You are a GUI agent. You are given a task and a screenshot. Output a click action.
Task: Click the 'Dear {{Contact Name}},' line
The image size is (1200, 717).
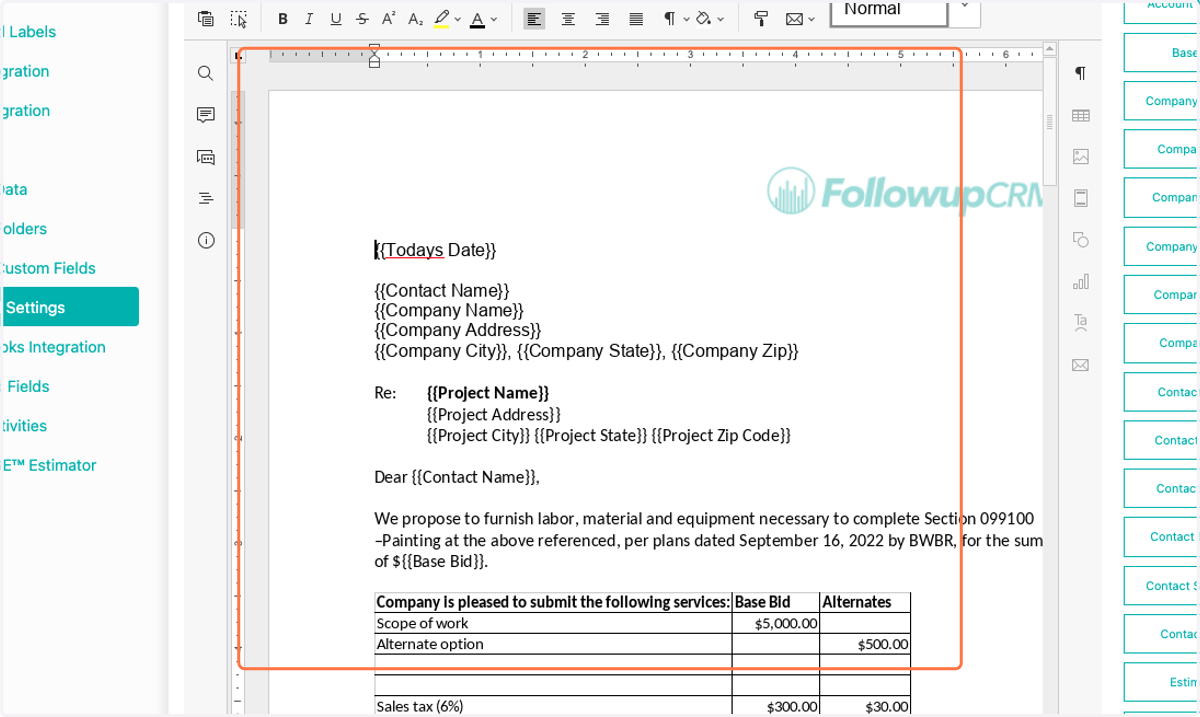click(457, 477)
